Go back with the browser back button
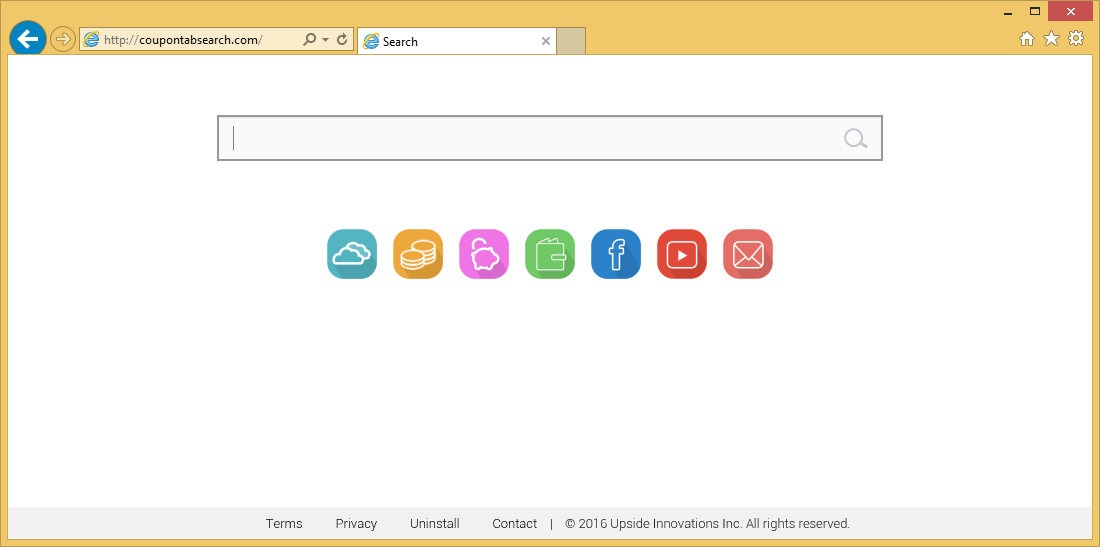 28,39
